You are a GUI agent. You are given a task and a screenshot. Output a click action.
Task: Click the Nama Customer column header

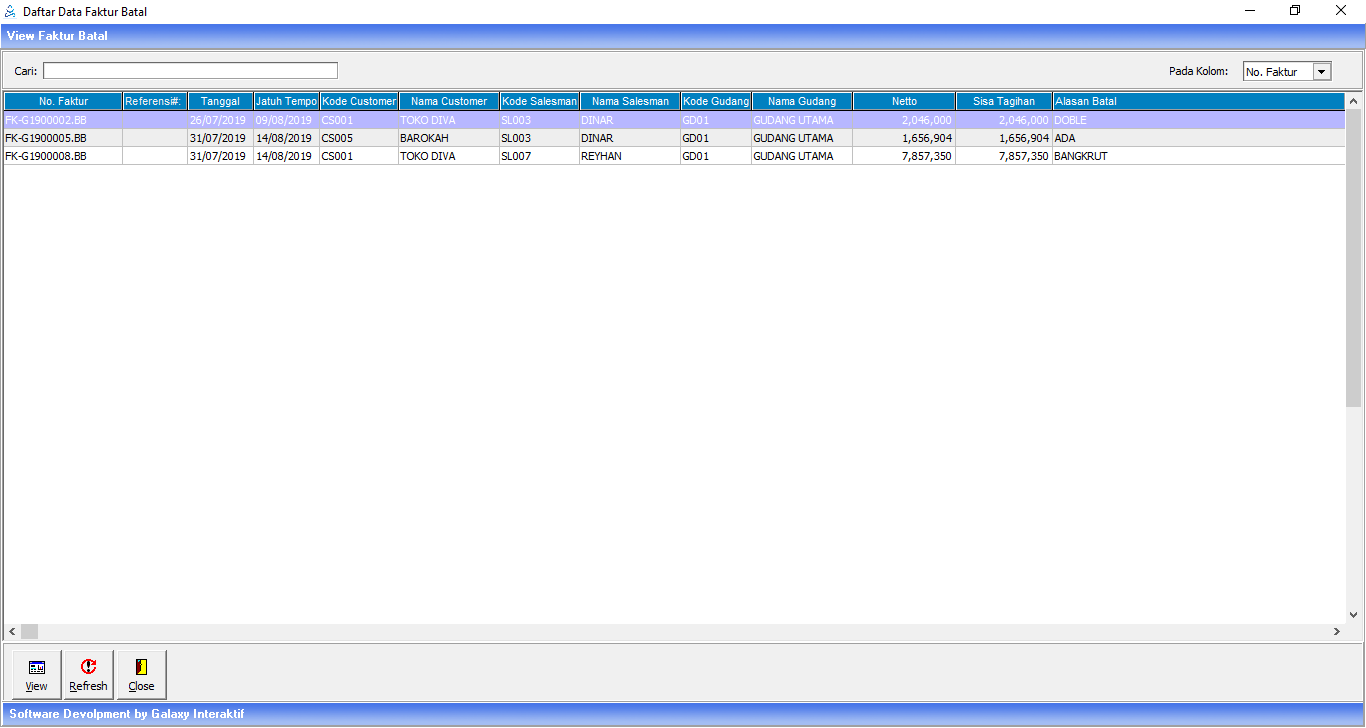[449, 101]
